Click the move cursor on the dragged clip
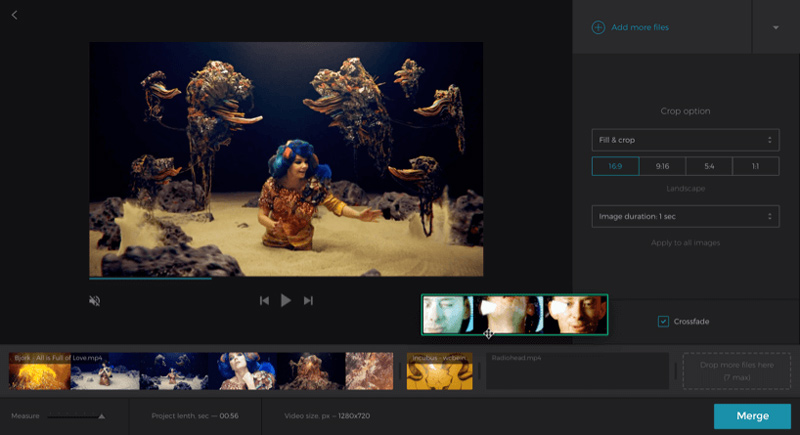Image resolution: width=800 pixels, height=435 pixels. click(x=488, y=334)
